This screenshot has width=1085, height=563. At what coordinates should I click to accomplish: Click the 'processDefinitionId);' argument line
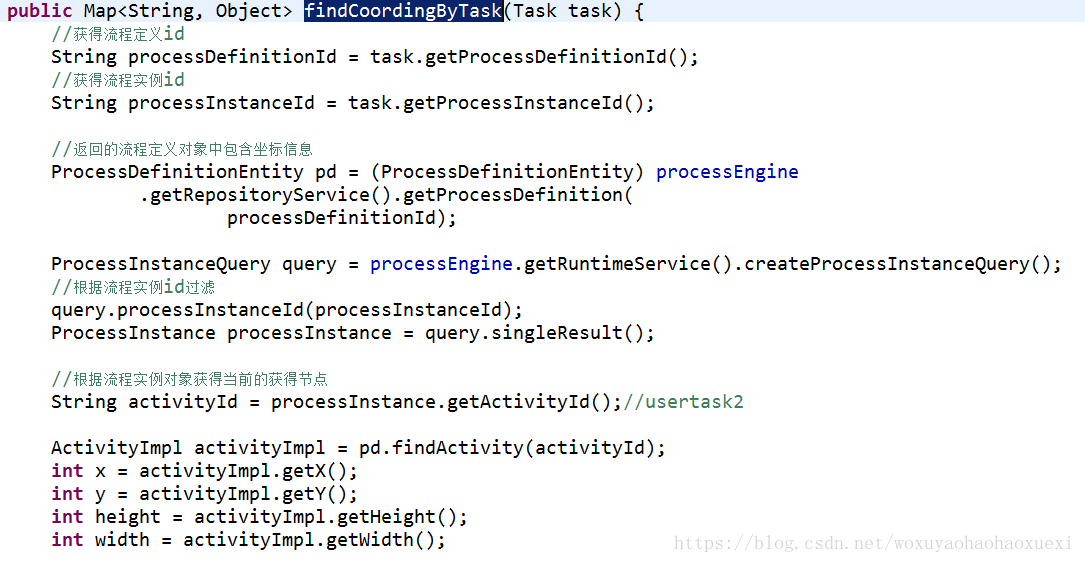pos(342,218)
